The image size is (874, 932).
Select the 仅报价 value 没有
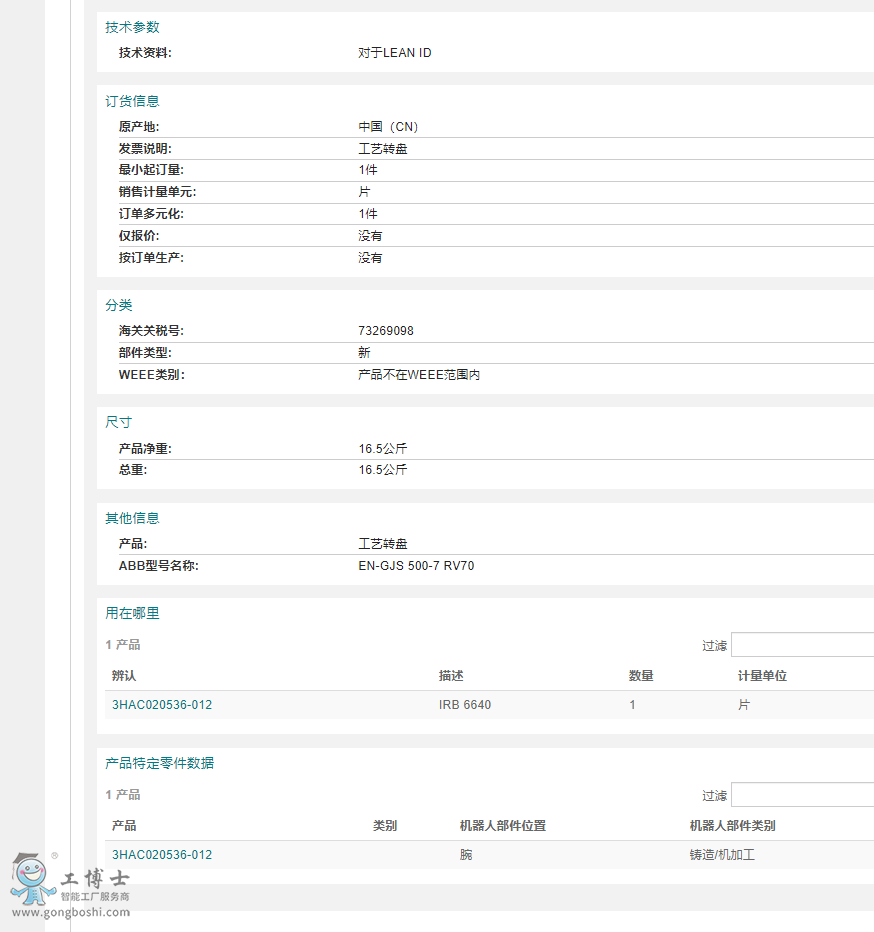click(370, 236)
